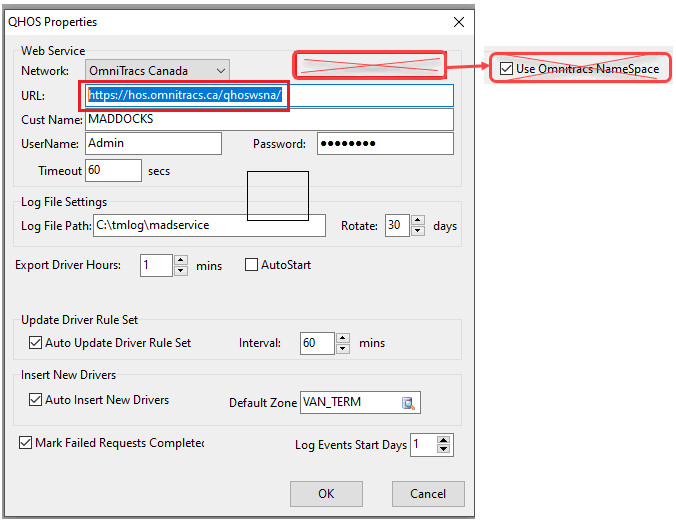Click the Rotate days value field
This screenshot has width=676, height=524.
tap(397, 226)
